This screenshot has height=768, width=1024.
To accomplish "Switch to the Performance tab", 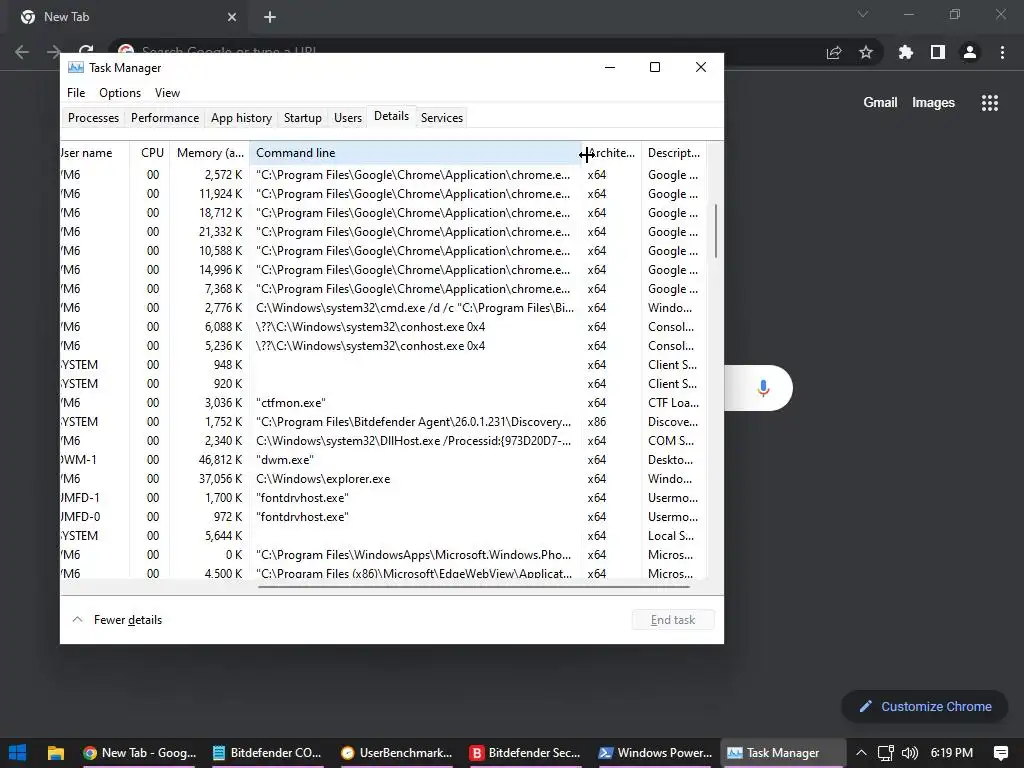I will pyautogui.click(x=165, y=118).
